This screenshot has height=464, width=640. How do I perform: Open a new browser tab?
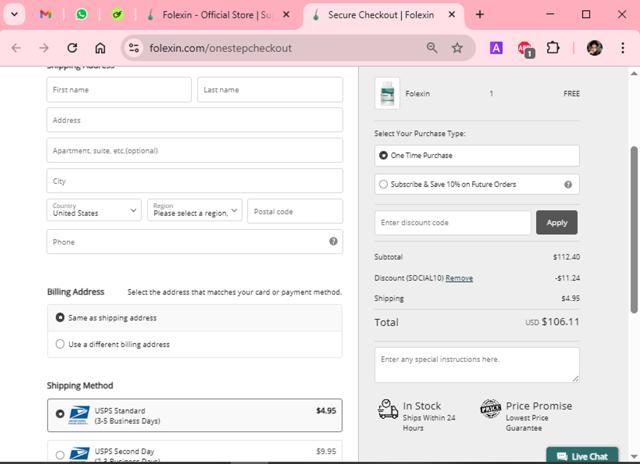tap(480, 15)
